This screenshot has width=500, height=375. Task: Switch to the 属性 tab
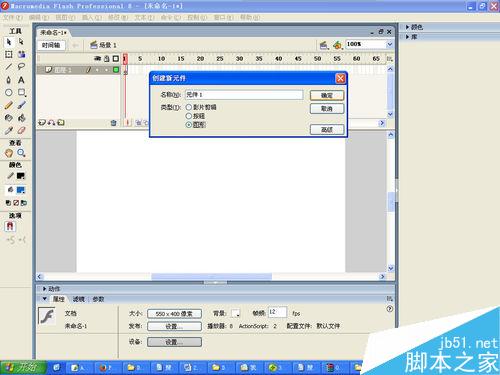[59, 299]
